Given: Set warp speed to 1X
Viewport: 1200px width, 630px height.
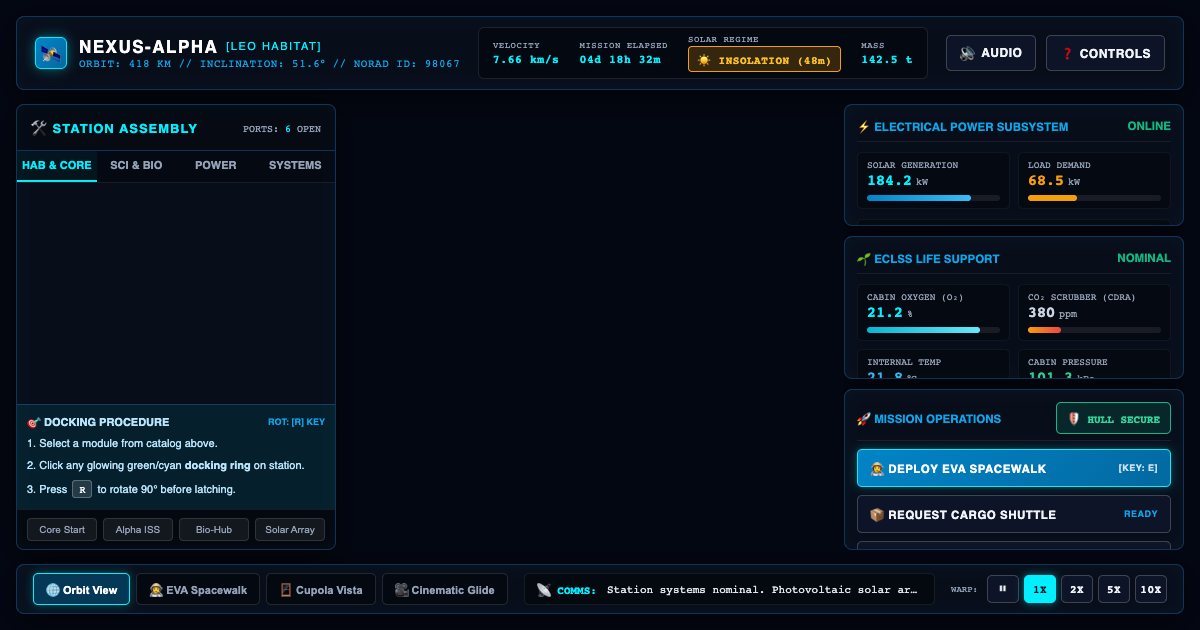Looking at the screenshot, I should pyautogui.click(x=1040, y=589).
